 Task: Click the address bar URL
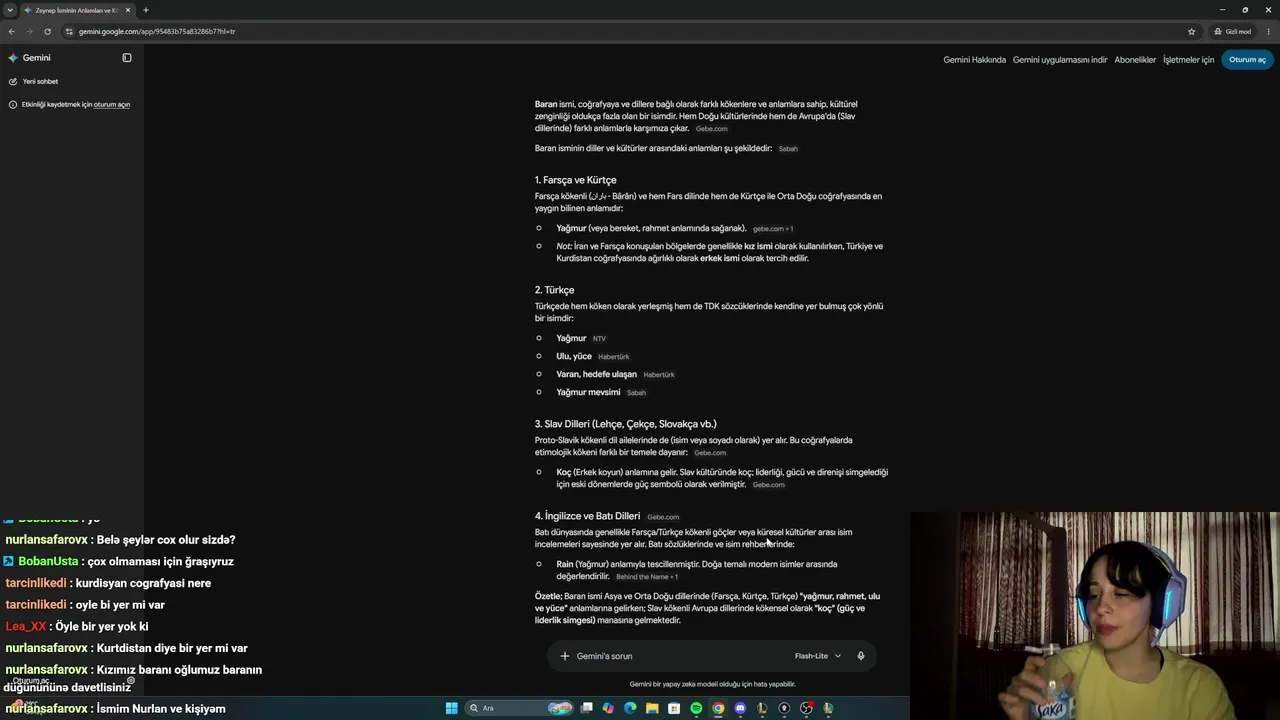pos(157,31)
